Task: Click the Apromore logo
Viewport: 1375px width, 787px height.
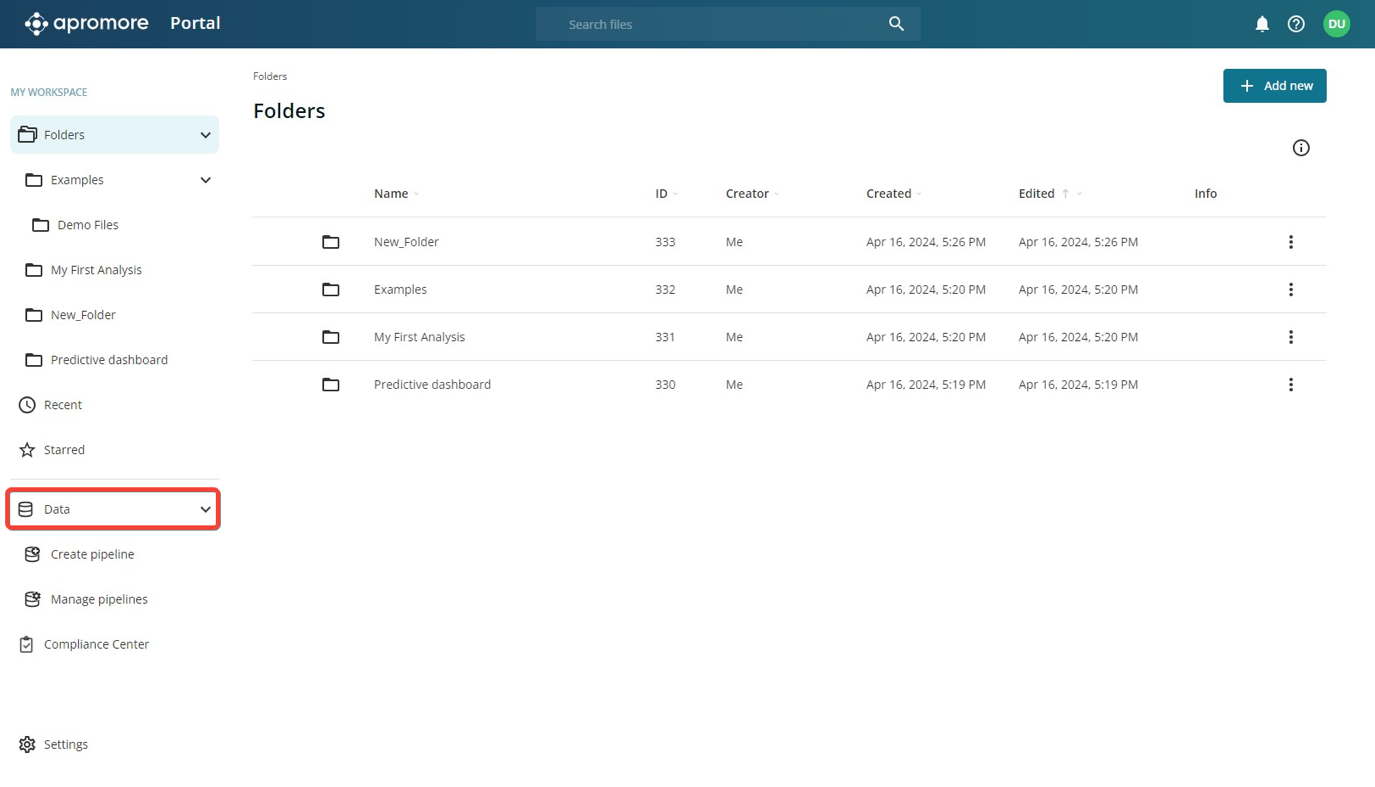Action: click(86, 23)
